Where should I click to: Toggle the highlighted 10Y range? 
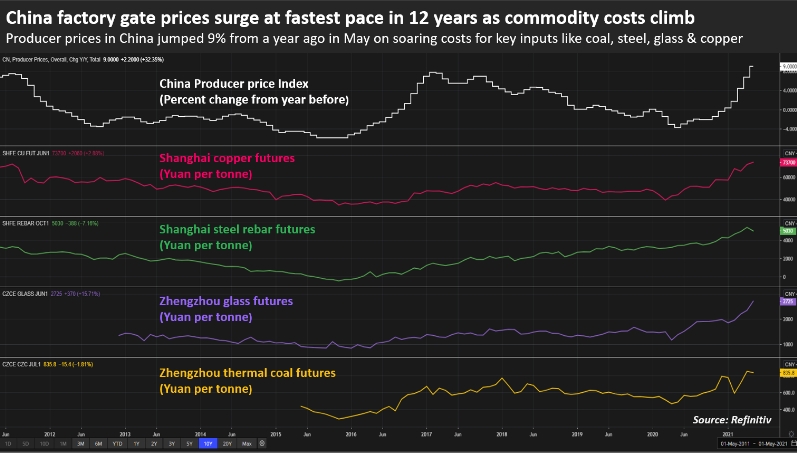(209, 443)
